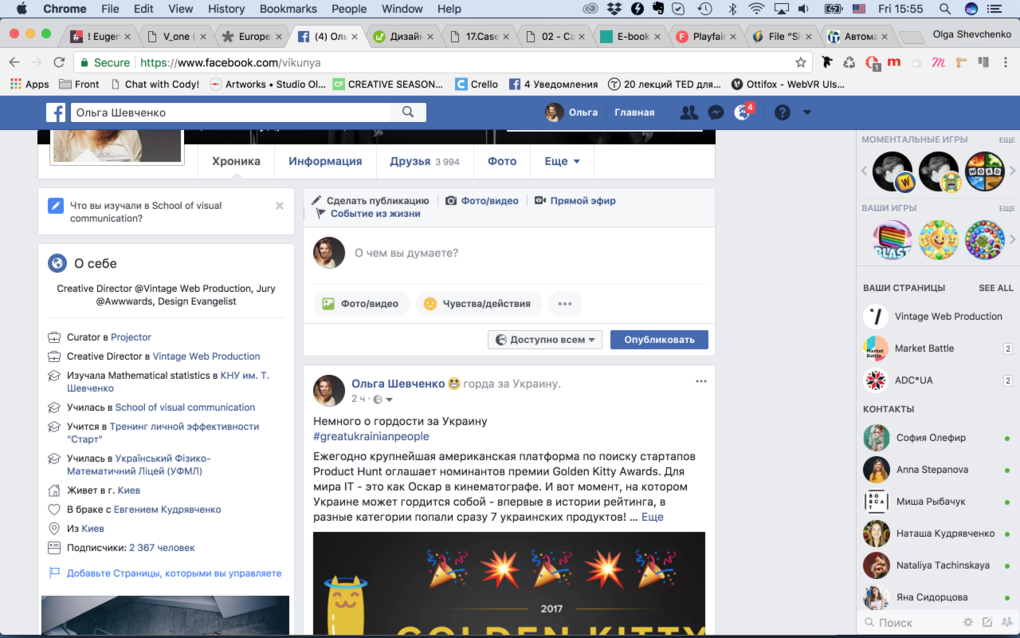This screenshot has height=638, width=1020.
Task: Click the 2 367 человек followers link
Action: (x=162, y=548)
